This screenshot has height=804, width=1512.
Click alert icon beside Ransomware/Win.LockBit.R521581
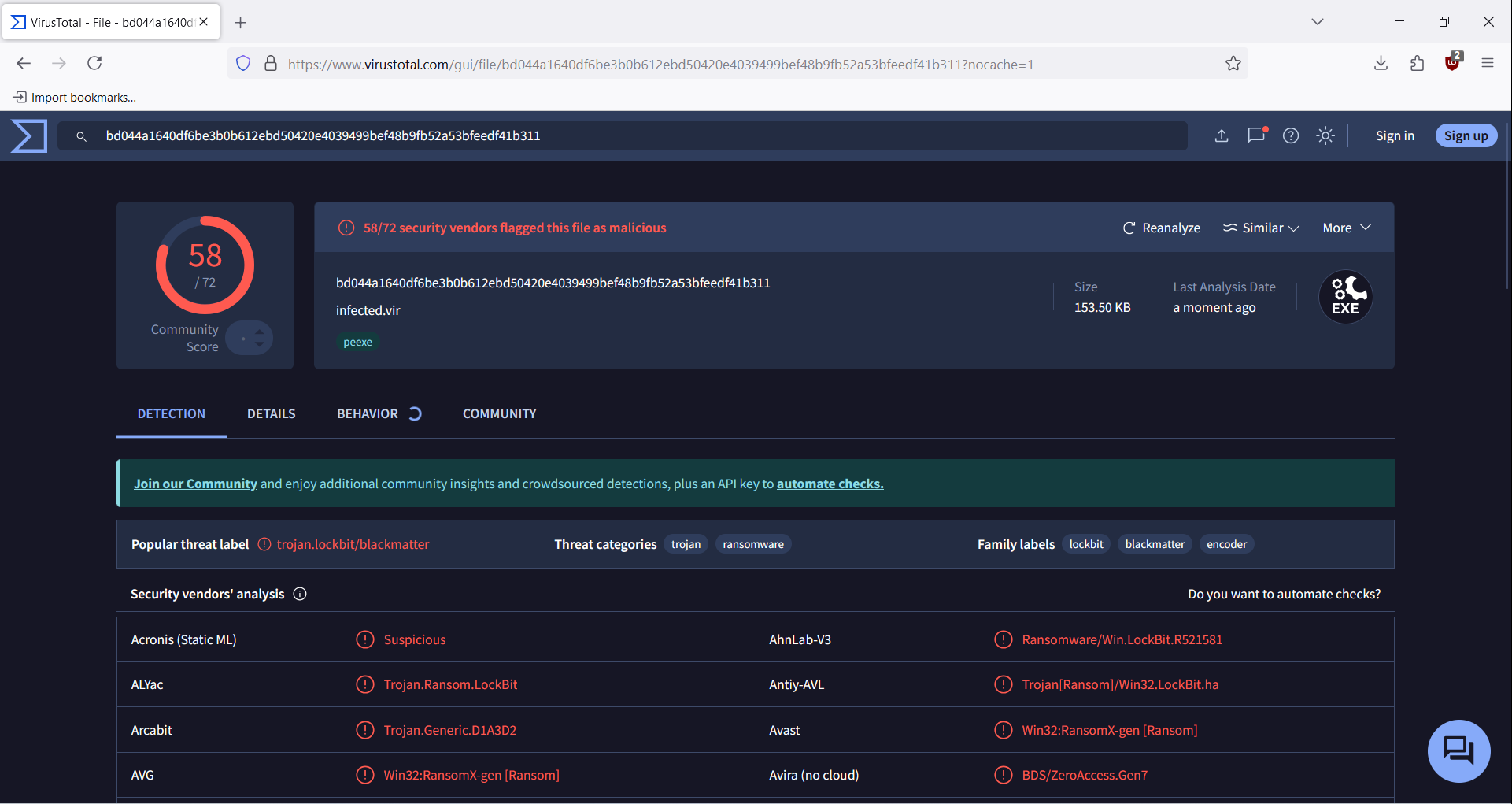[x=1003, y=639]
